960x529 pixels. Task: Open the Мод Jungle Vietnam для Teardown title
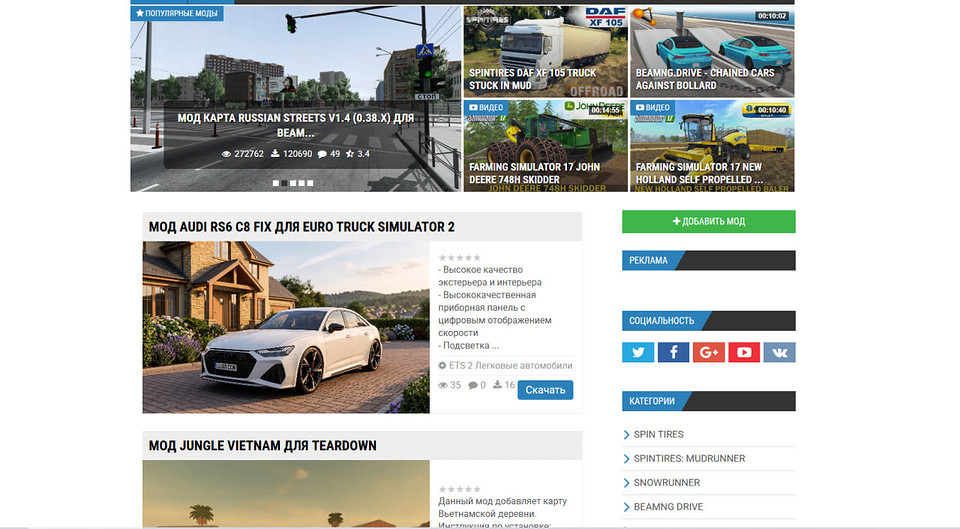click(263, 446)
